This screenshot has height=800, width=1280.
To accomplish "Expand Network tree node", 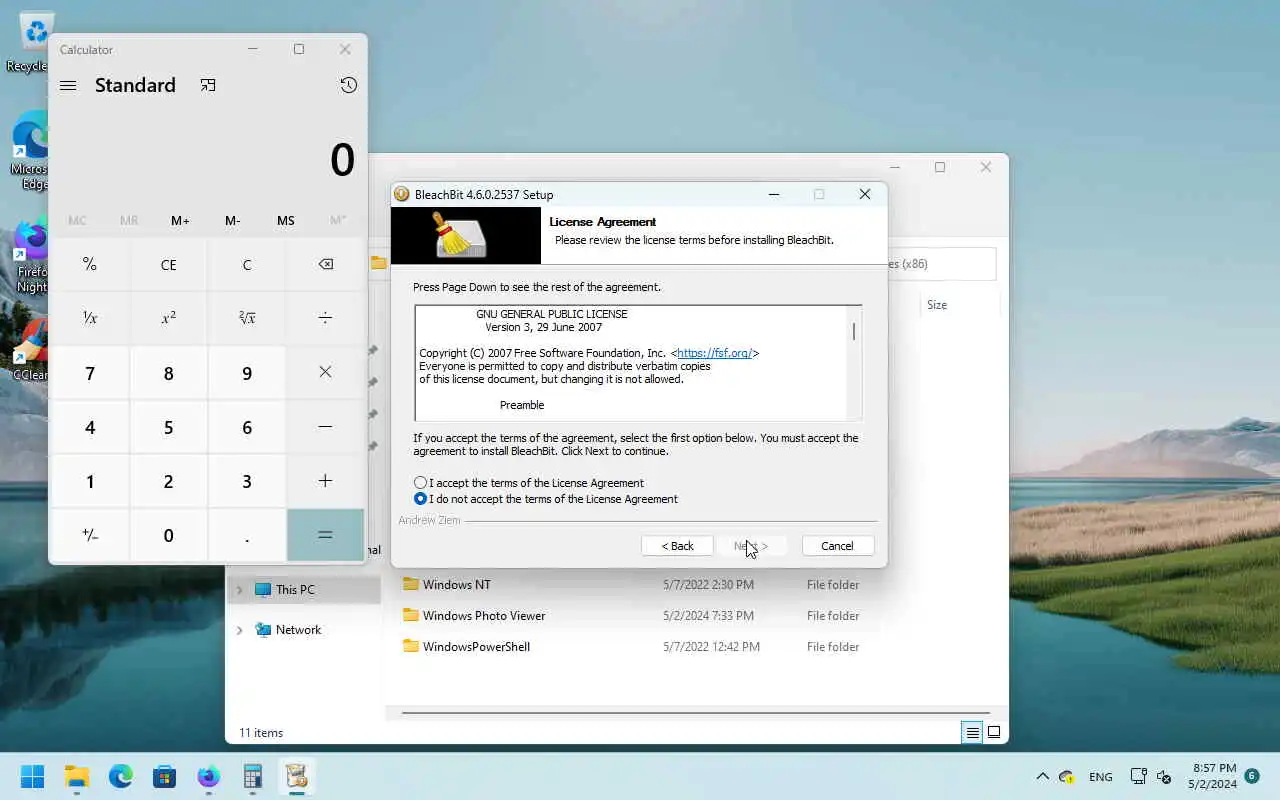I will pos(239,630).
